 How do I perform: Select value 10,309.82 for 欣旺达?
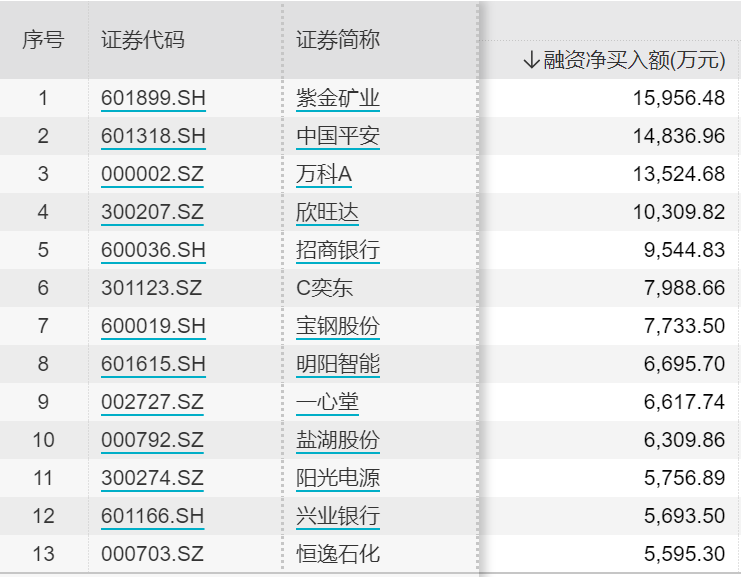(679, 212)
